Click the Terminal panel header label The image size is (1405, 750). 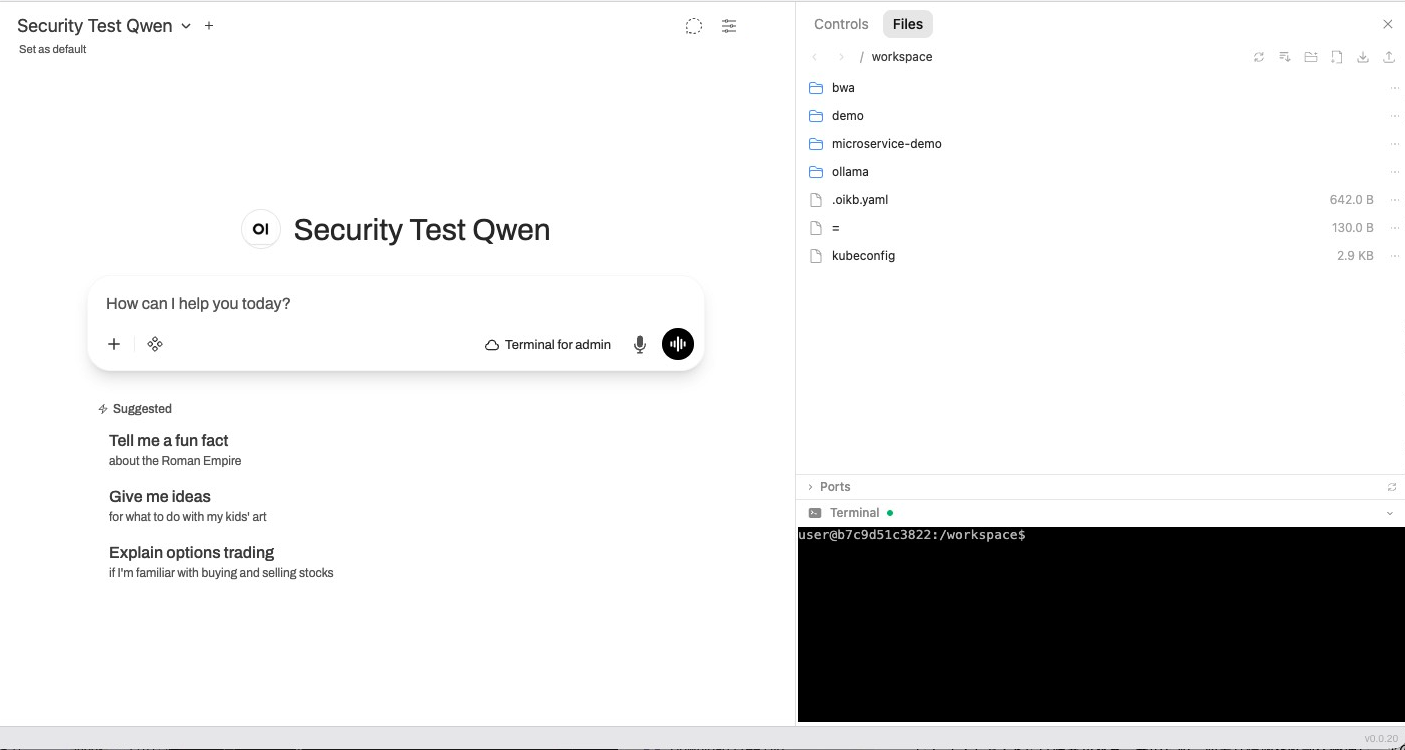click(x=854, y=513)
